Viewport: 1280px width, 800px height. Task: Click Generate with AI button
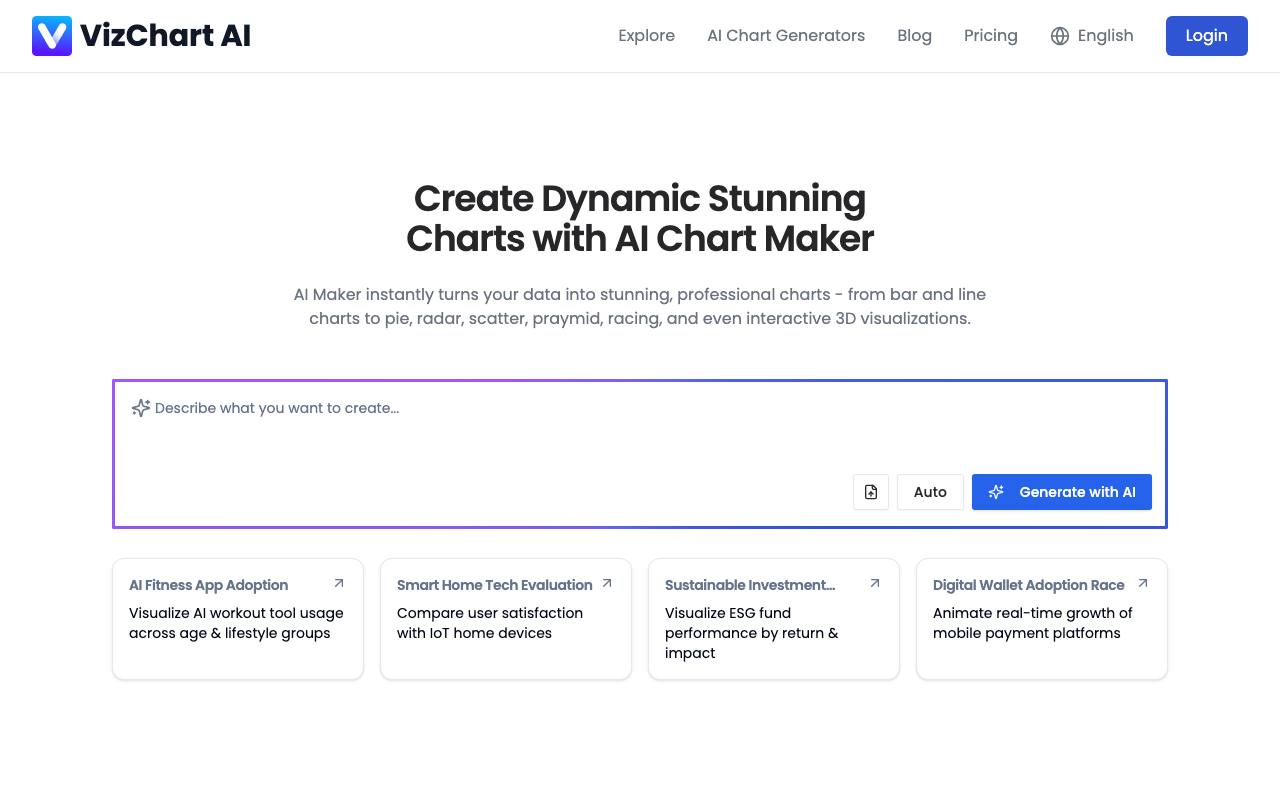pyautogui.click(x=1062, y=492)
